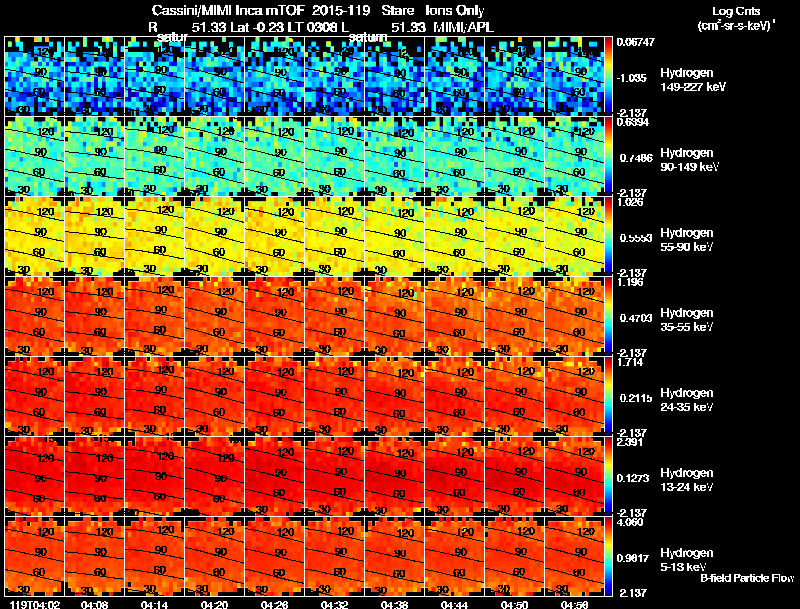
Task: Open the 35-55 keV image panel at 04:14
Action: coord(154,316)
